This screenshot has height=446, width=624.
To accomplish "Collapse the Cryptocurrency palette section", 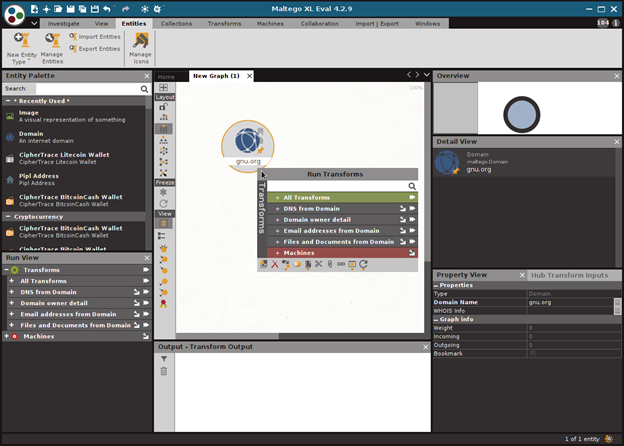I will (x=8, y=217).
